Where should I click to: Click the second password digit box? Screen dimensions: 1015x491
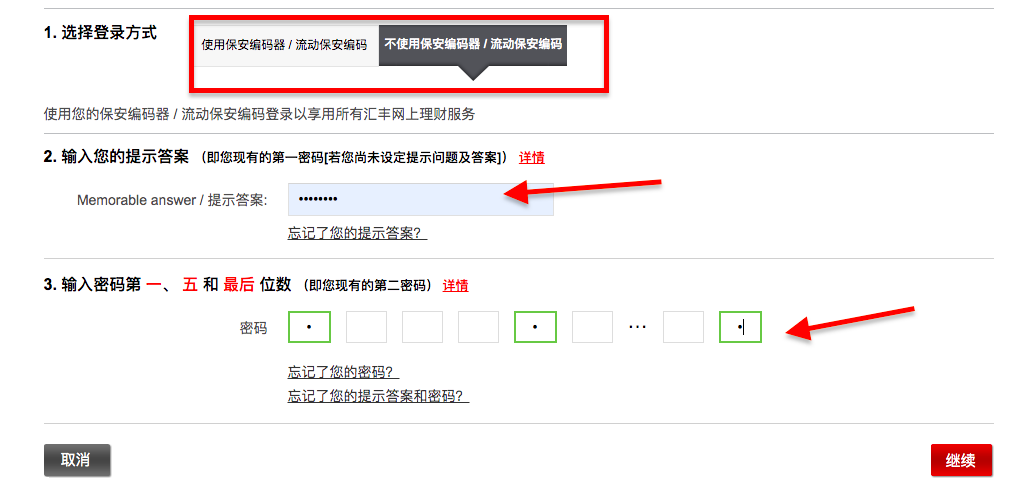(366, 327)
